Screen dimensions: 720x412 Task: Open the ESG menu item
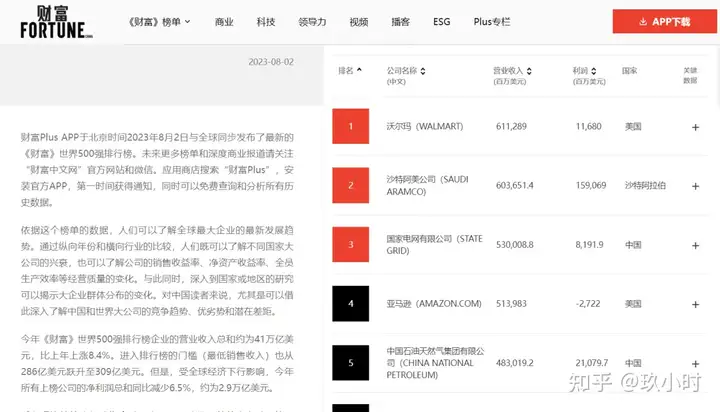pos(442,22)
